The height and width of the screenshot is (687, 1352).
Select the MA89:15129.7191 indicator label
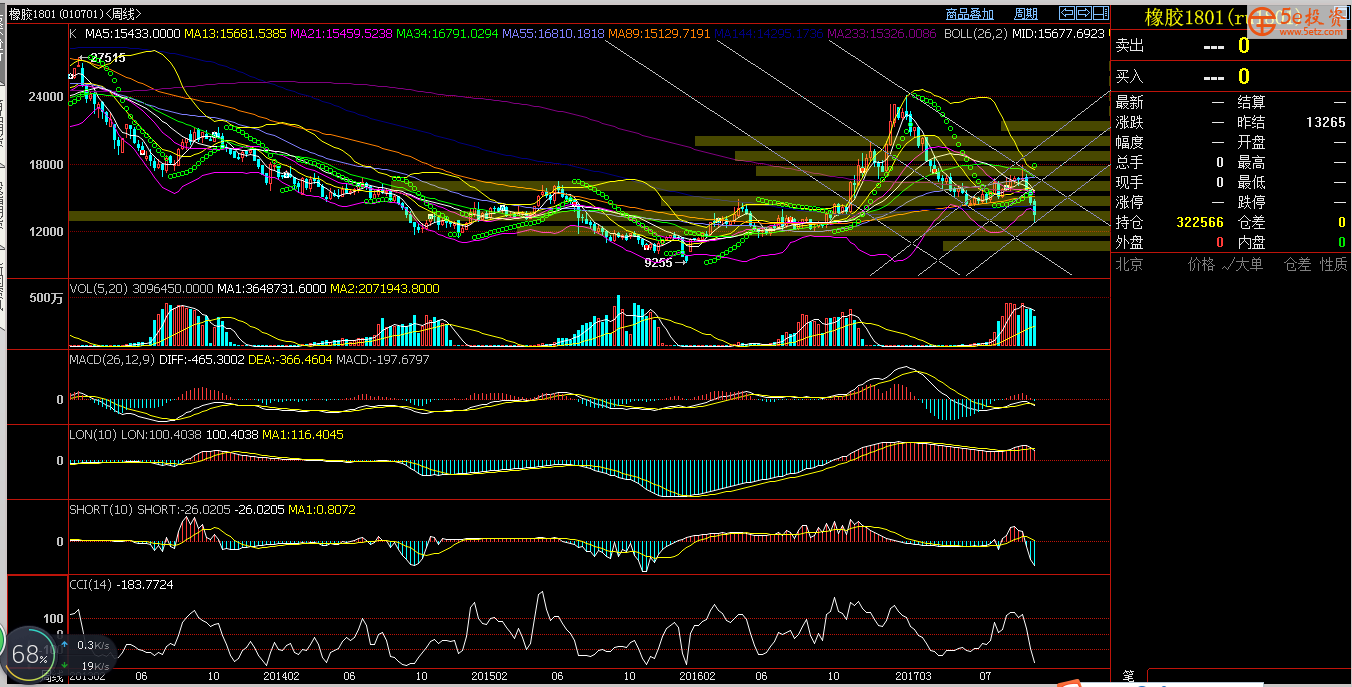[659, 33]
